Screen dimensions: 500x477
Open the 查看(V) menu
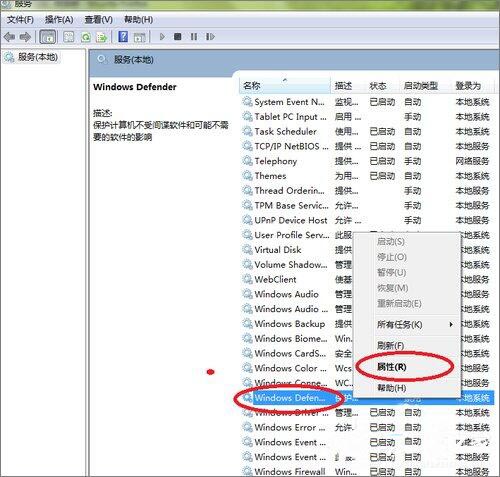[x=98, y=20]
